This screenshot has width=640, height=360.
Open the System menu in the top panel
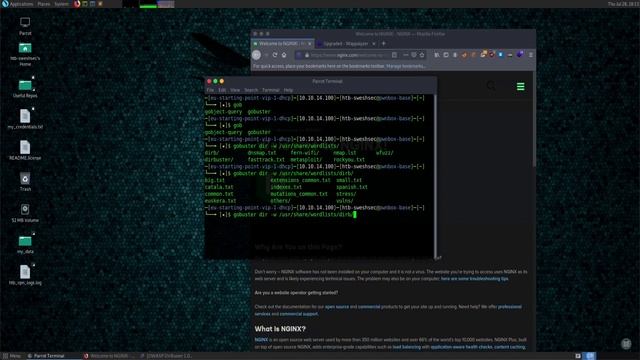(62, 4)
